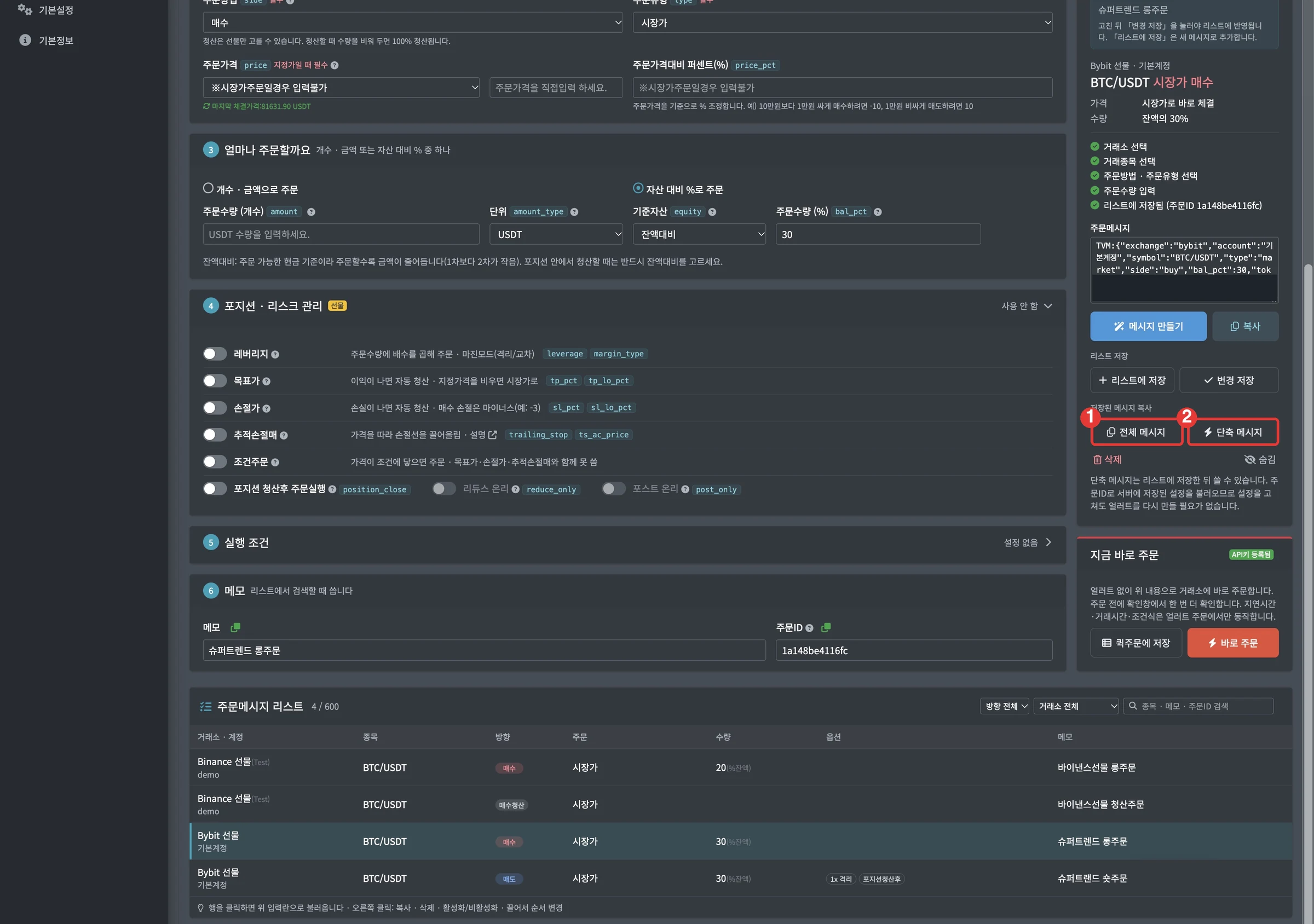
Task: Click the help icon beside bal_pct tag
Action: click(x=878, y=212)
